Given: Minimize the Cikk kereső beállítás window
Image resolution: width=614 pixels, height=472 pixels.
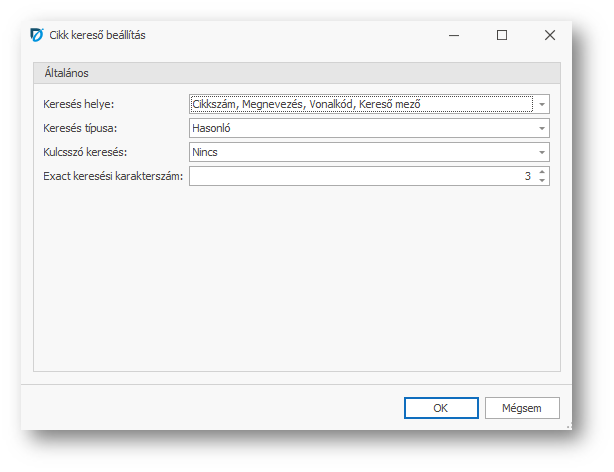Looking at the screenshot, I should tap(455, 35).
